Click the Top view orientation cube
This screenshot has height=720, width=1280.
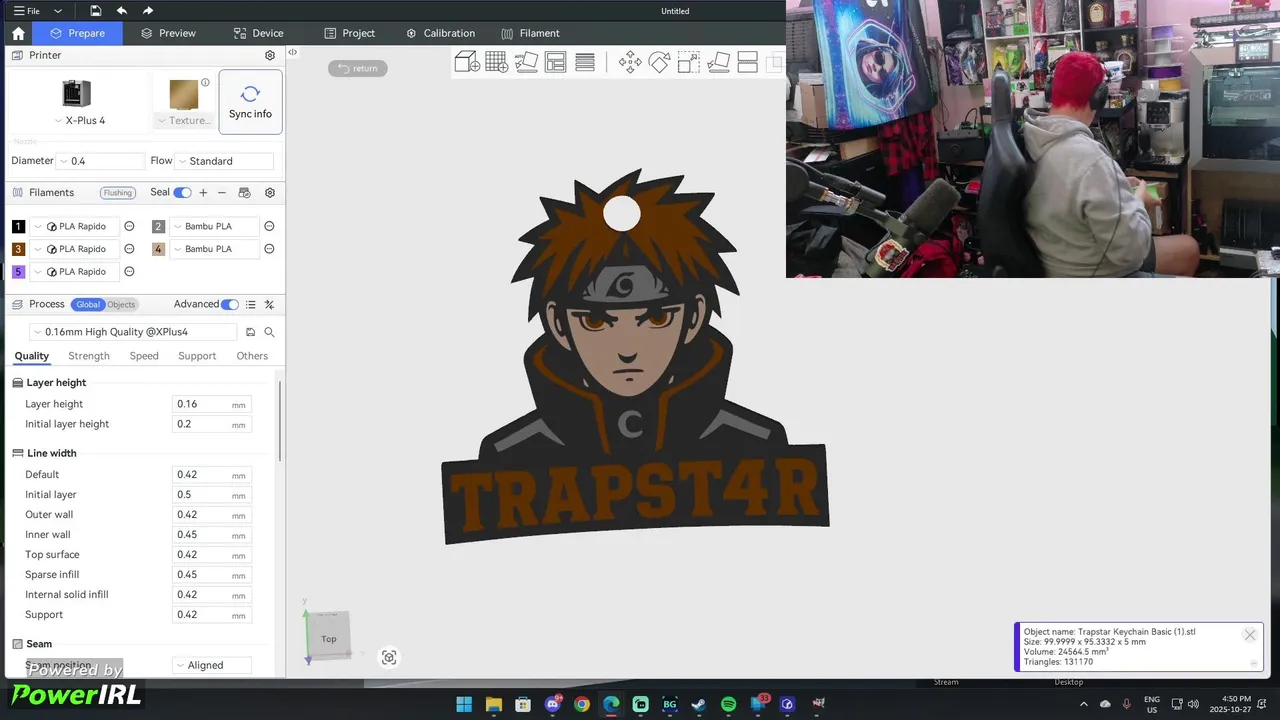coord(329,638)
